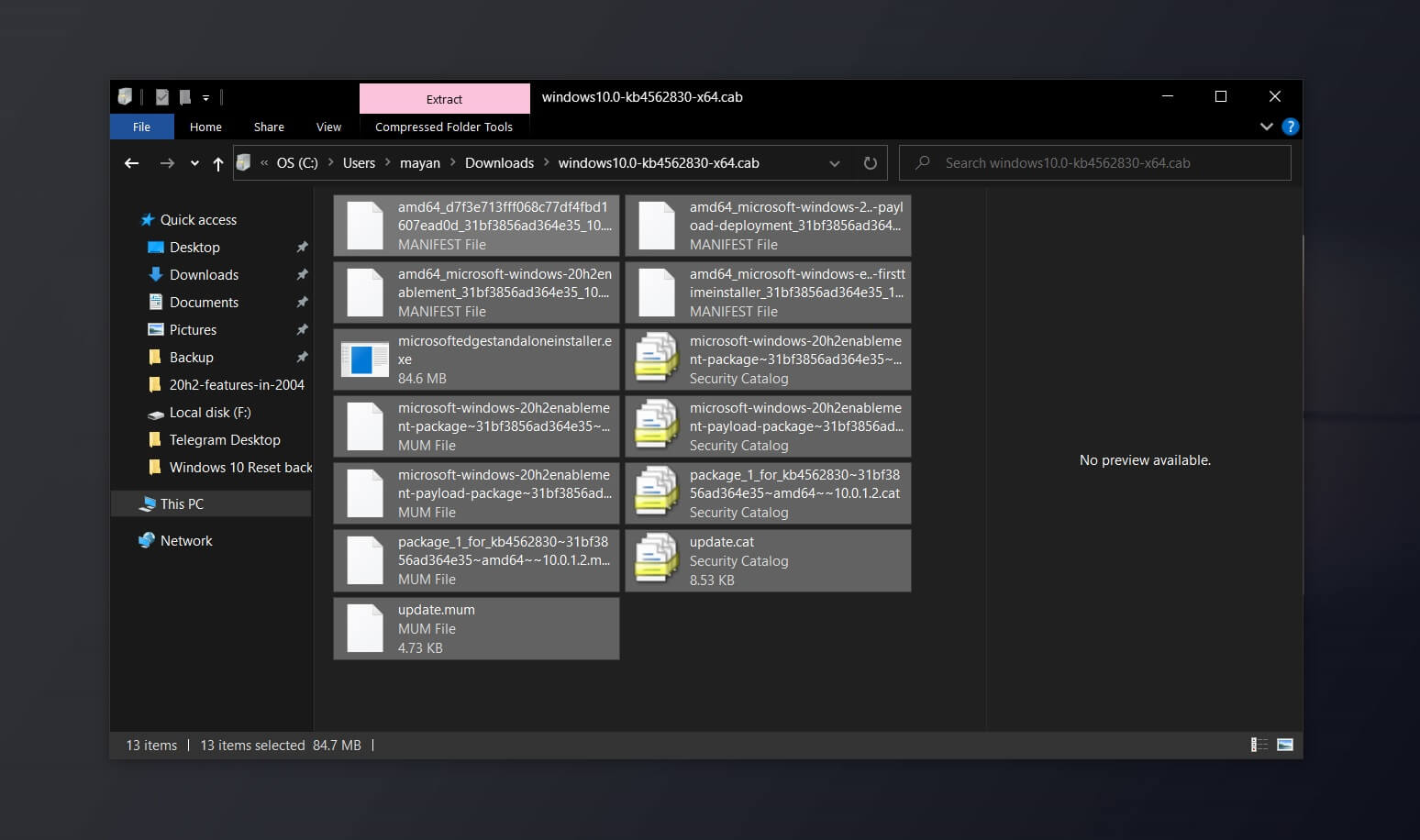Expand breadcrumb chevron after mayan

pyautogui.click(x=452, y=162)
